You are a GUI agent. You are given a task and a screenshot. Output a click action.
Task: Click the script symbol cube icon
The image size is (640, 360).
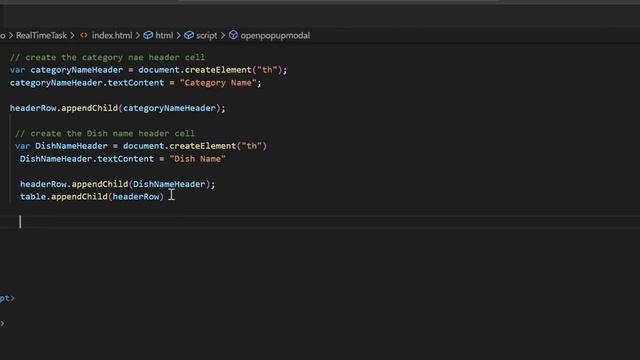click(x=189, y=36)
